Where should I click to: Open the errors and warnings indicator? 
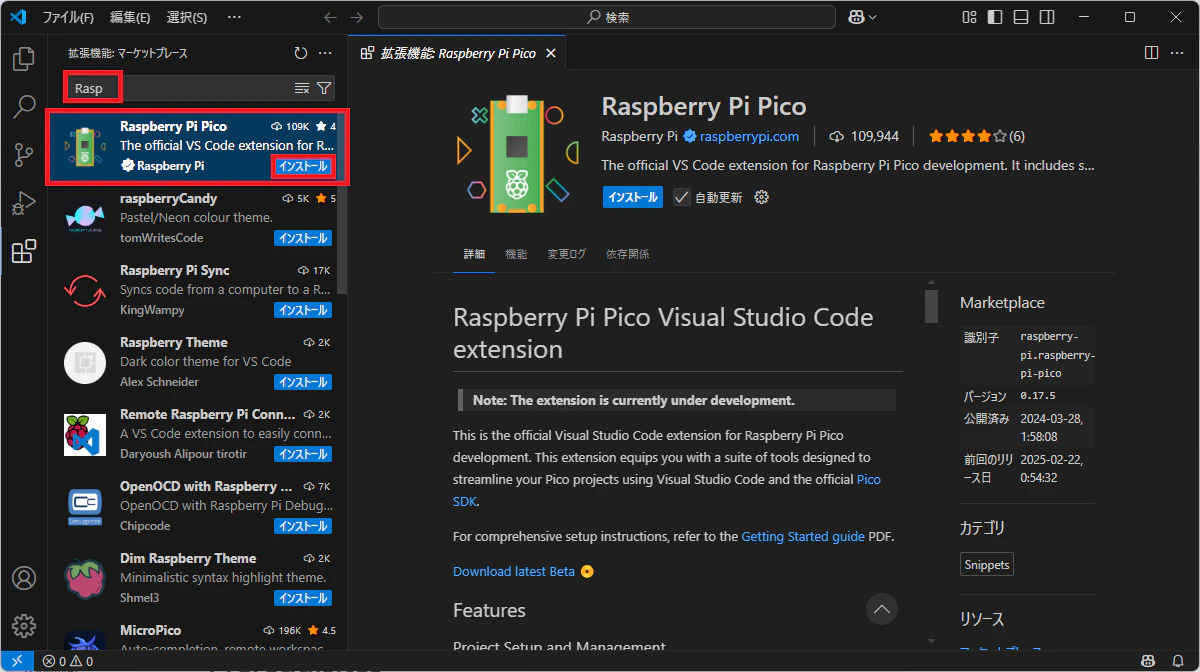tap(68, 661)
